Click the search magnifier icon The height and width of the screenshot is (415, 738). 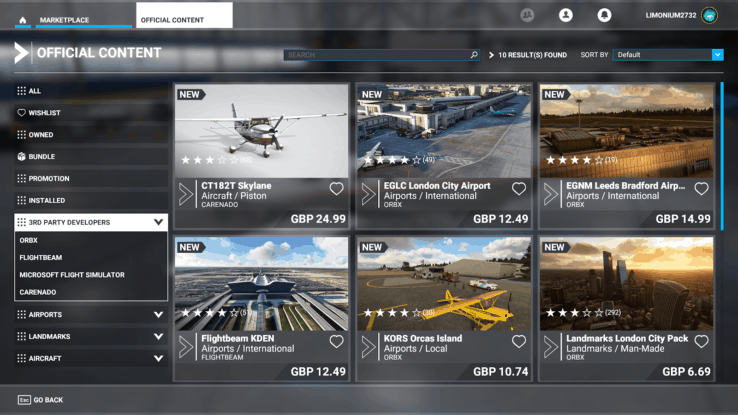[474, 55]
